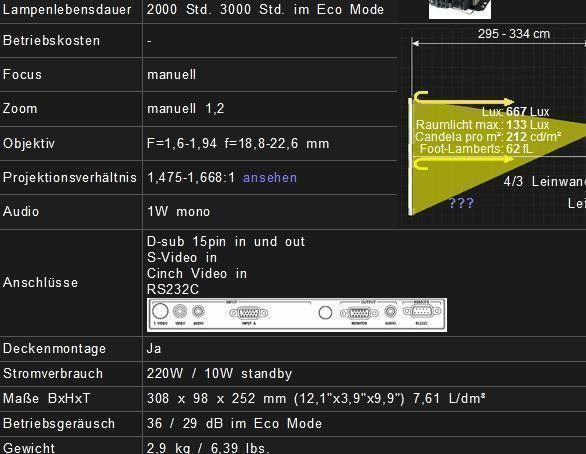
Task: Click the 'Stromverbrauch' label
Action: (x=53, y=374)
